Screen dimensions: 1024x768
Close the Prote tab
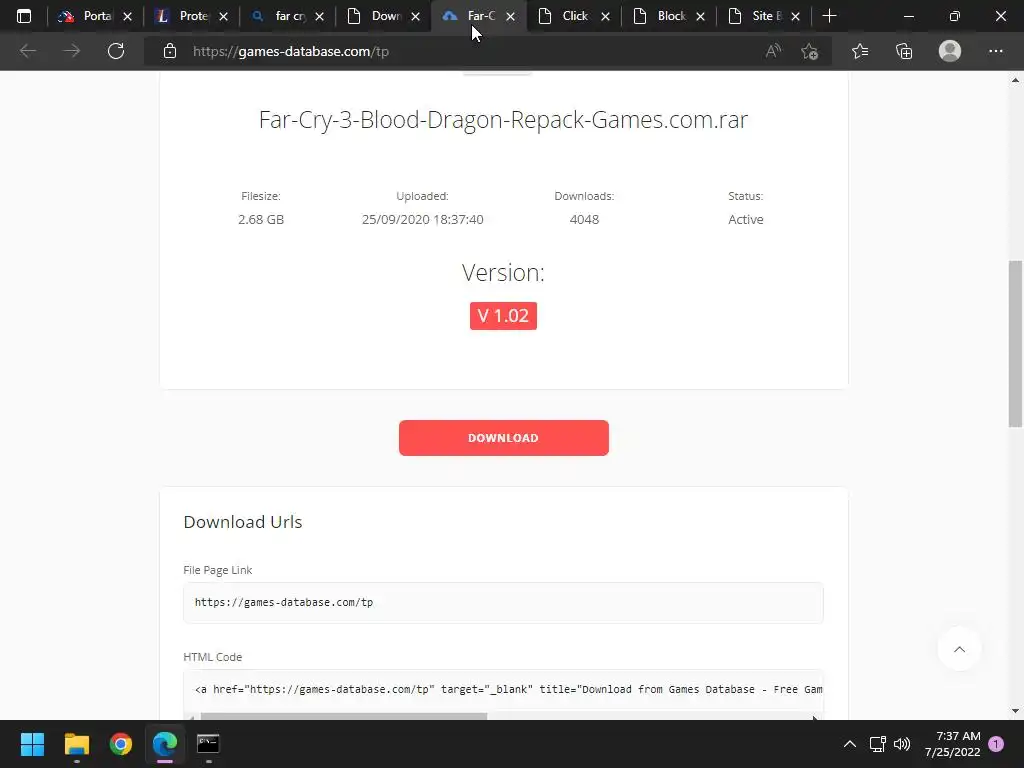(x=223, y=16)
